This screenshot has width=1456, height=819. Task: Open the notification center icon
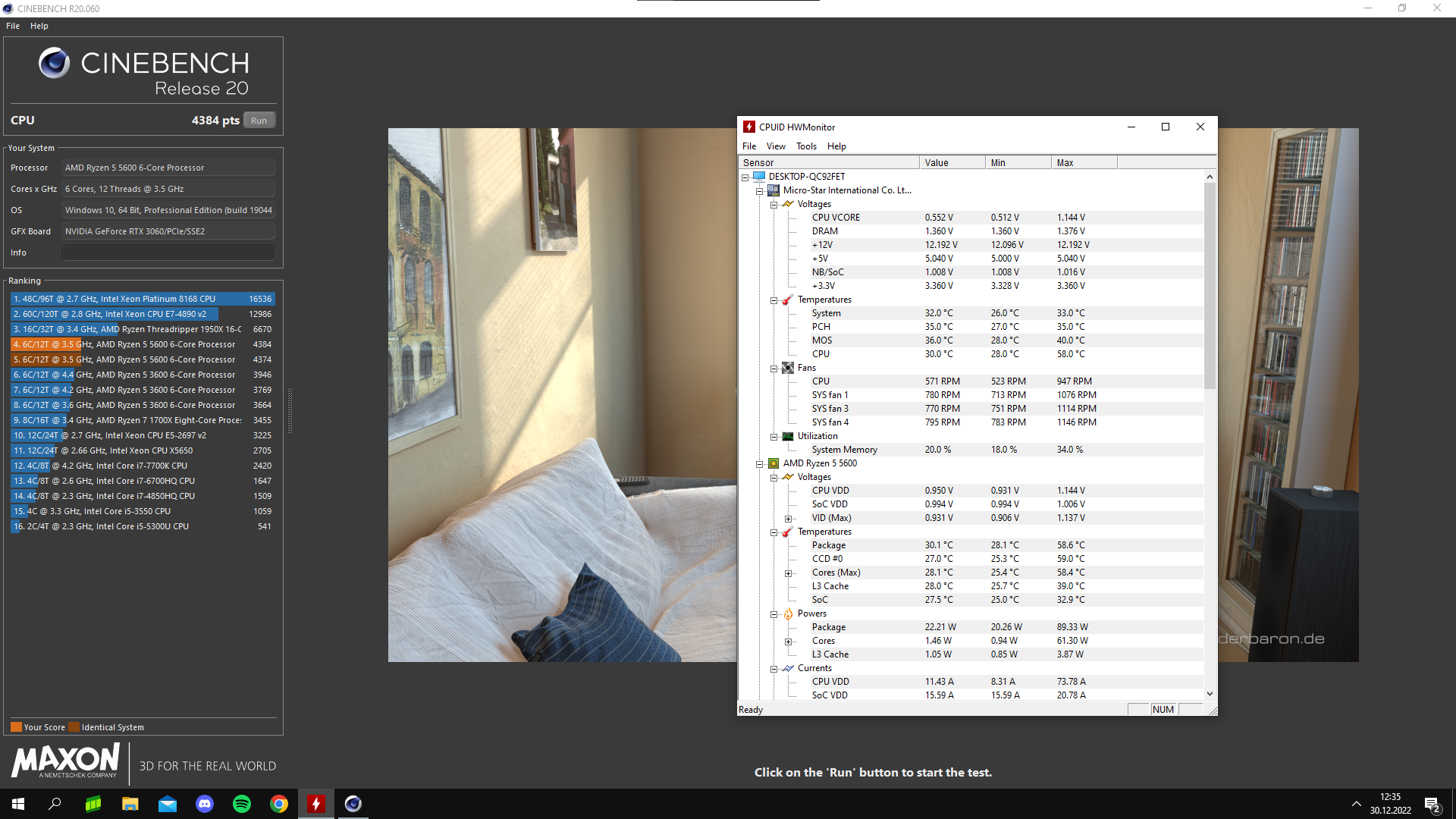[x=1432, y=804]
